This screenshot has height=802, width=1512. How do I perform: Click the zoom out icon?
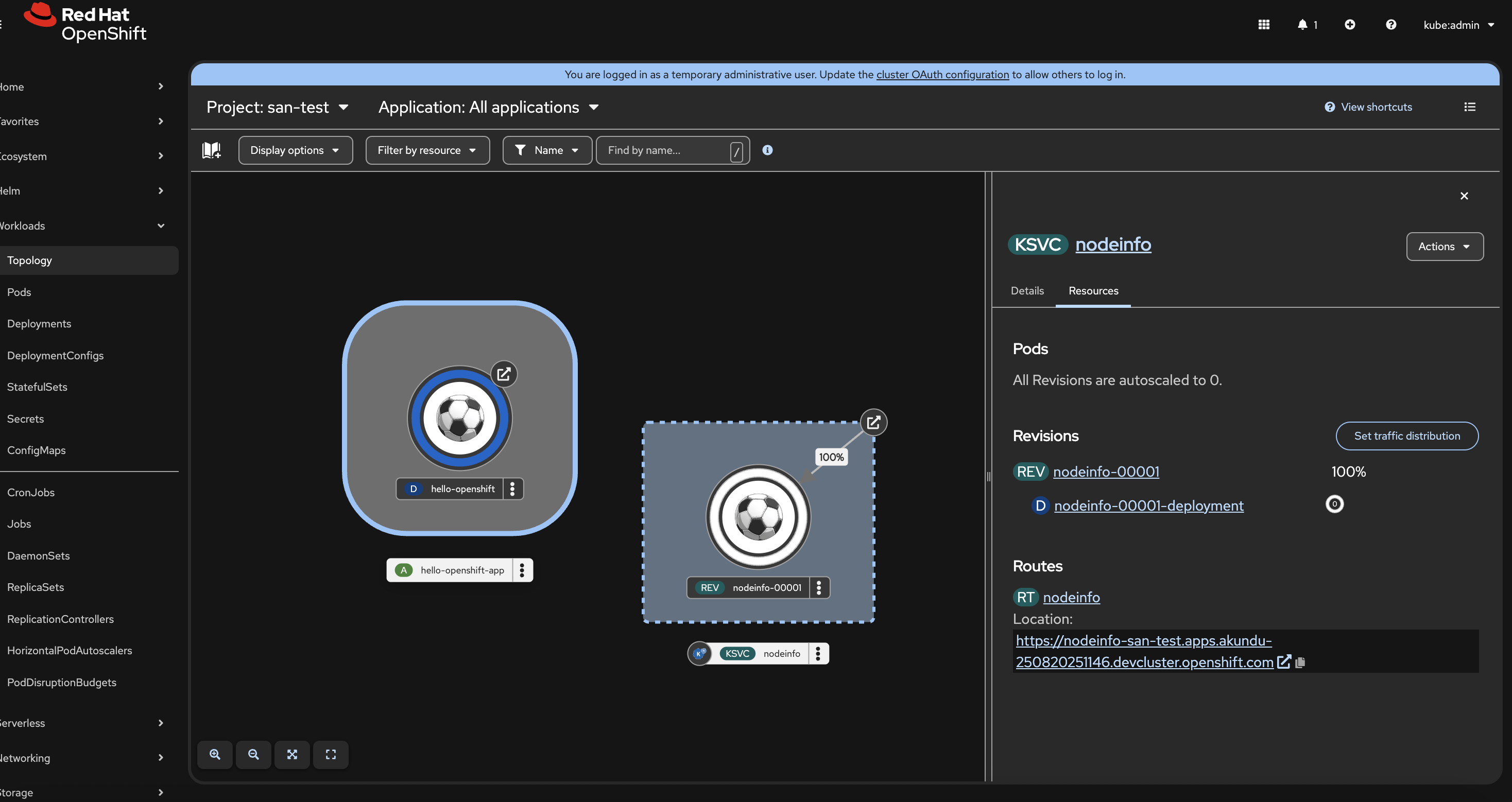coord(253,754)
